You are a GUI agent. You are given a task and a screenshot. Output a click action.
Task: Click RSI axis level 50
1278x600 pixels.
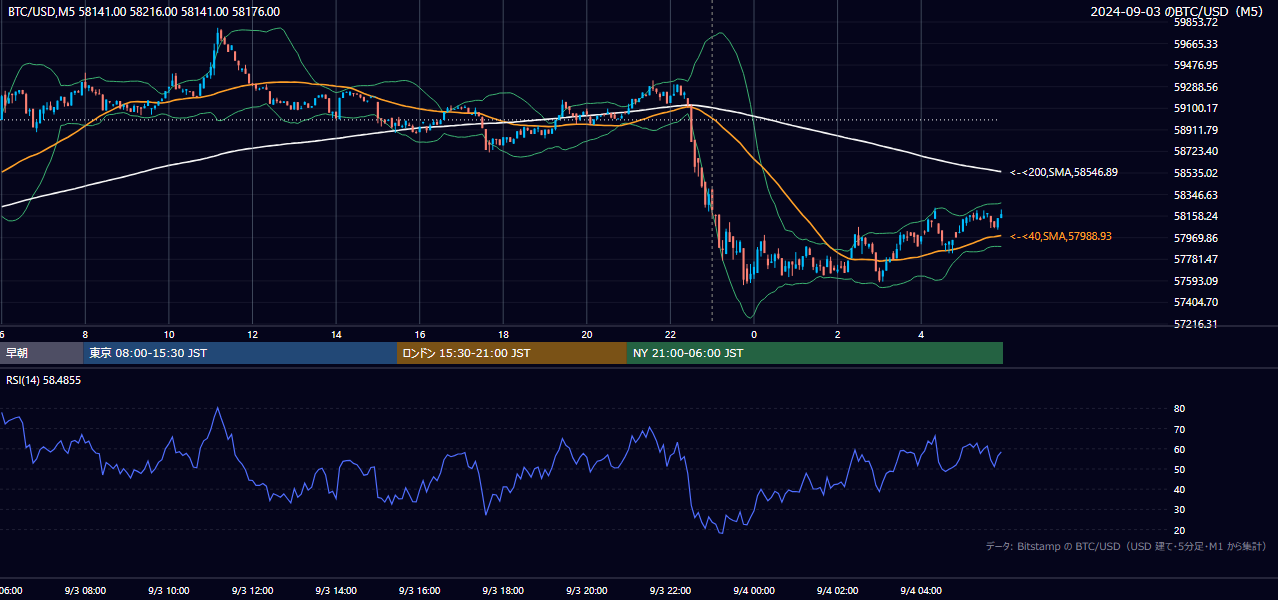[1179, 469]
